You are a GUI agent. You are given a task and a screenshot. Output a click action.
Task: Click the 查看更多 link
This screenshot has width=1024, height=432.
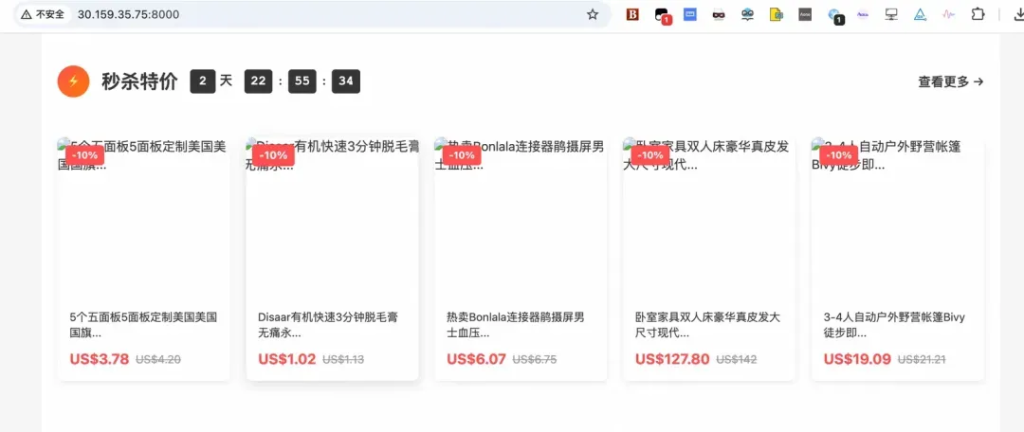[950, 82]
